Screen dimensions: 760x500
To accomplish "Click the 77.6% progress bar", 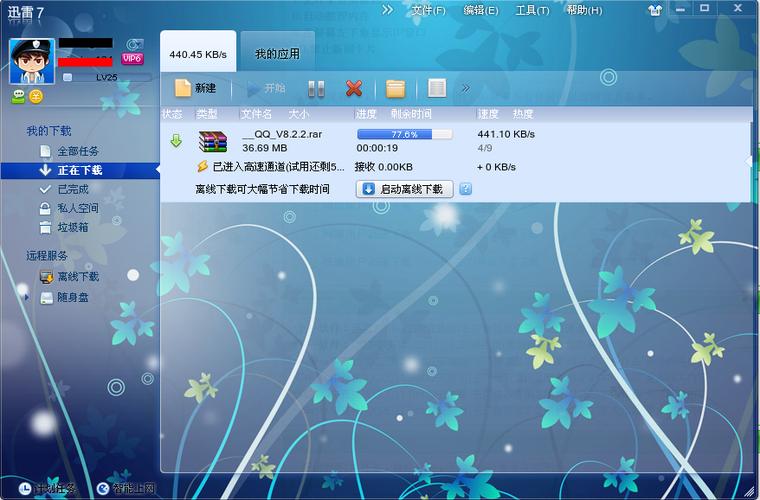I will coord(405,134).
